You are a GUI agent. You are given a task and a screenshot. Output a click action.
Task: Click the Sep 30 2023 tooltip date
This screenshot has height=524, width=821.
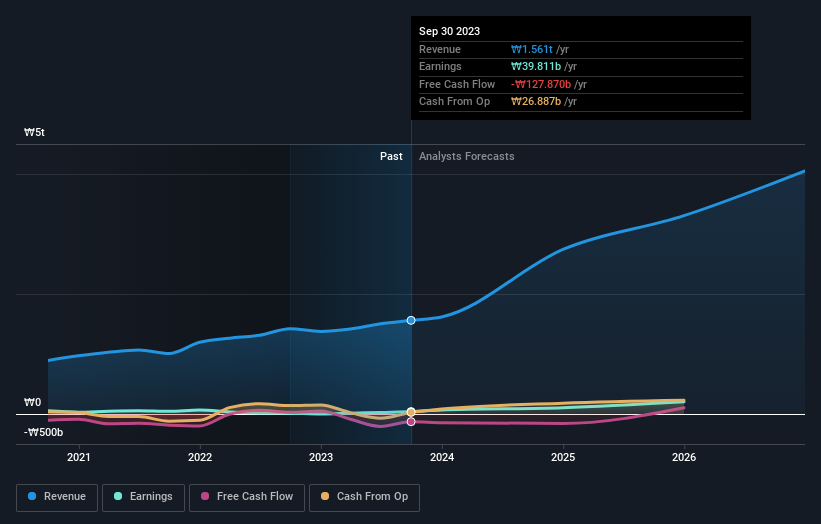449,31
